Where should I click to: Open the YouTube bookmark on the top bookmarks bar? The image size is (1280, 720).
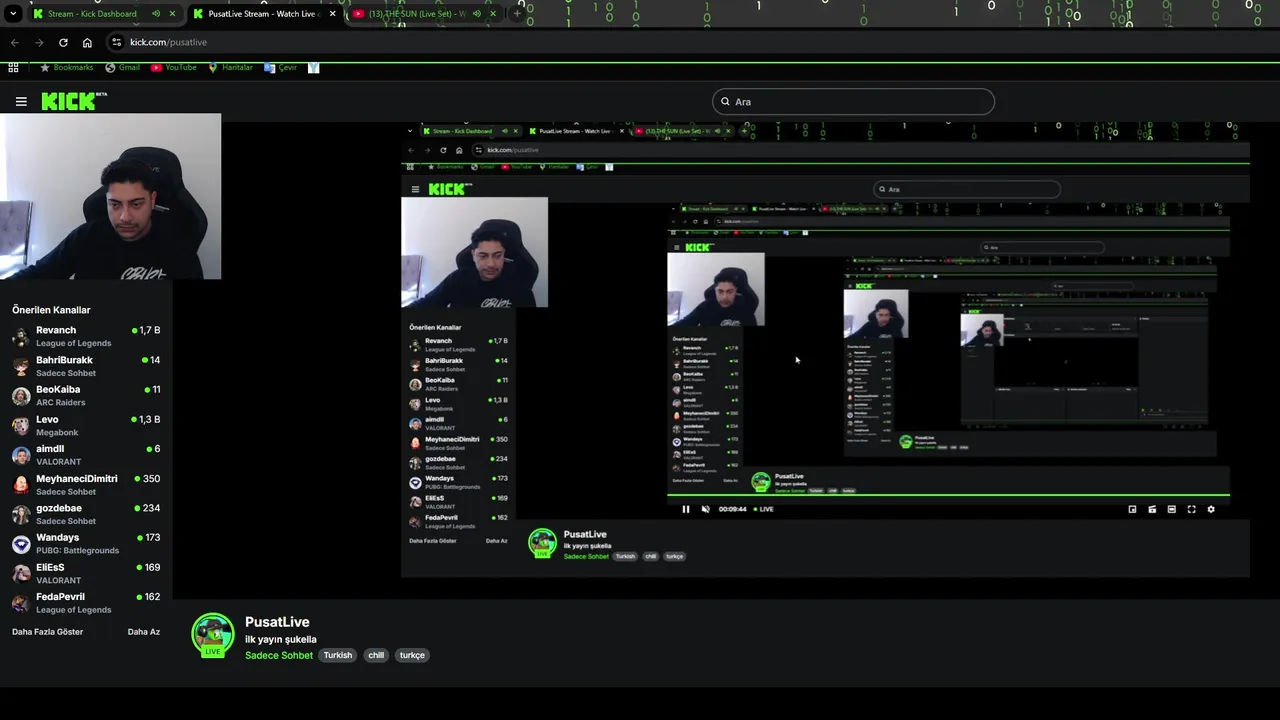(x=173, y=68)
